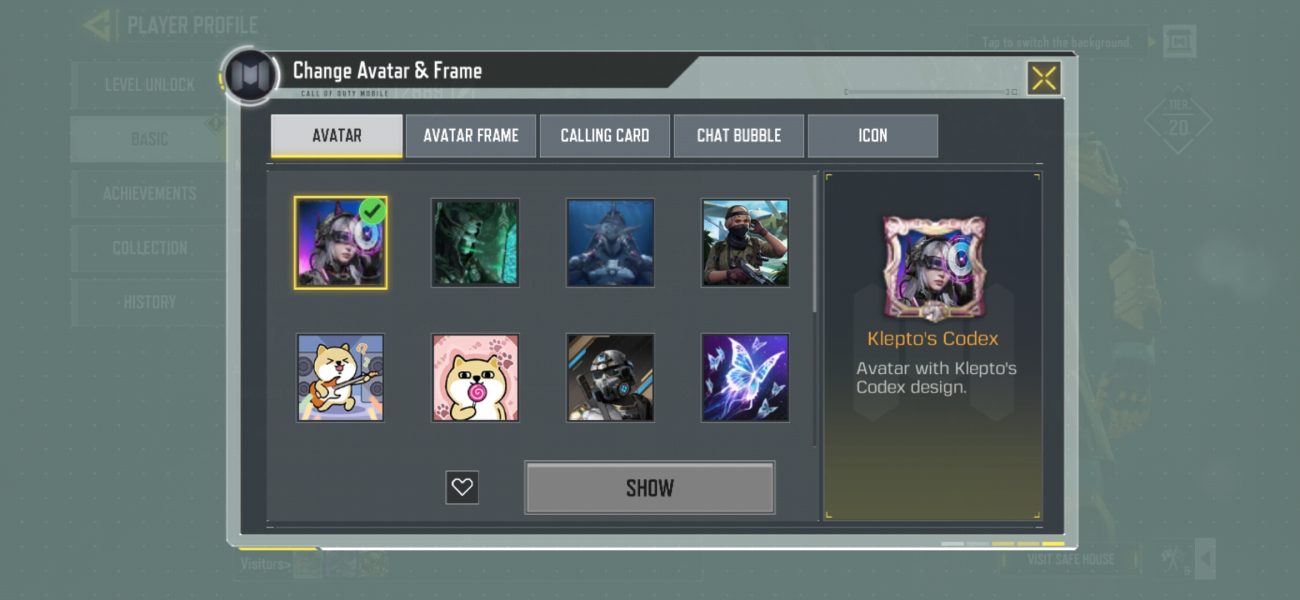Select the Klepto's Codex avatar thumbnail
The width and height of the screenshot is (1300, 600).
pos(340,242)
